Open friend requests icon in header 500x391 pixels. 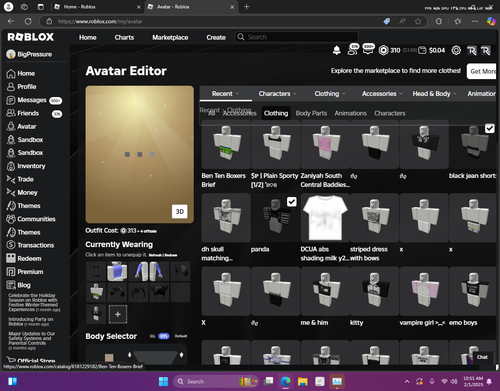click(x=352, y=50)
